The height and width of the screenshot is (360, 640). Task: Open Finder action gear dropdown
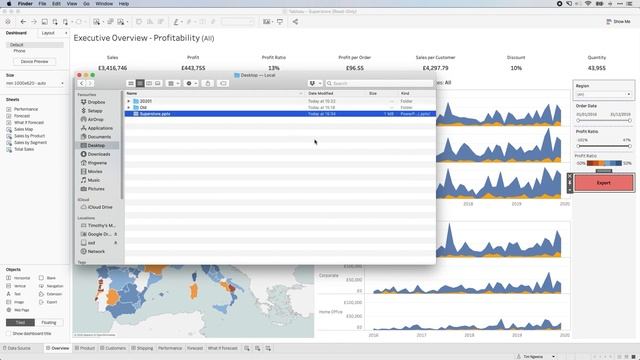(191, 83)
